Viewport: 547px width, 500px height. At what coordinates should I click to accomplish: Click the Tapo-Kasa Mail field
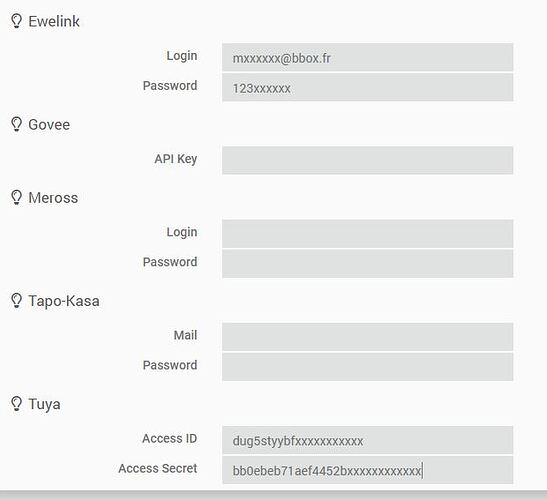click(367, 337)
